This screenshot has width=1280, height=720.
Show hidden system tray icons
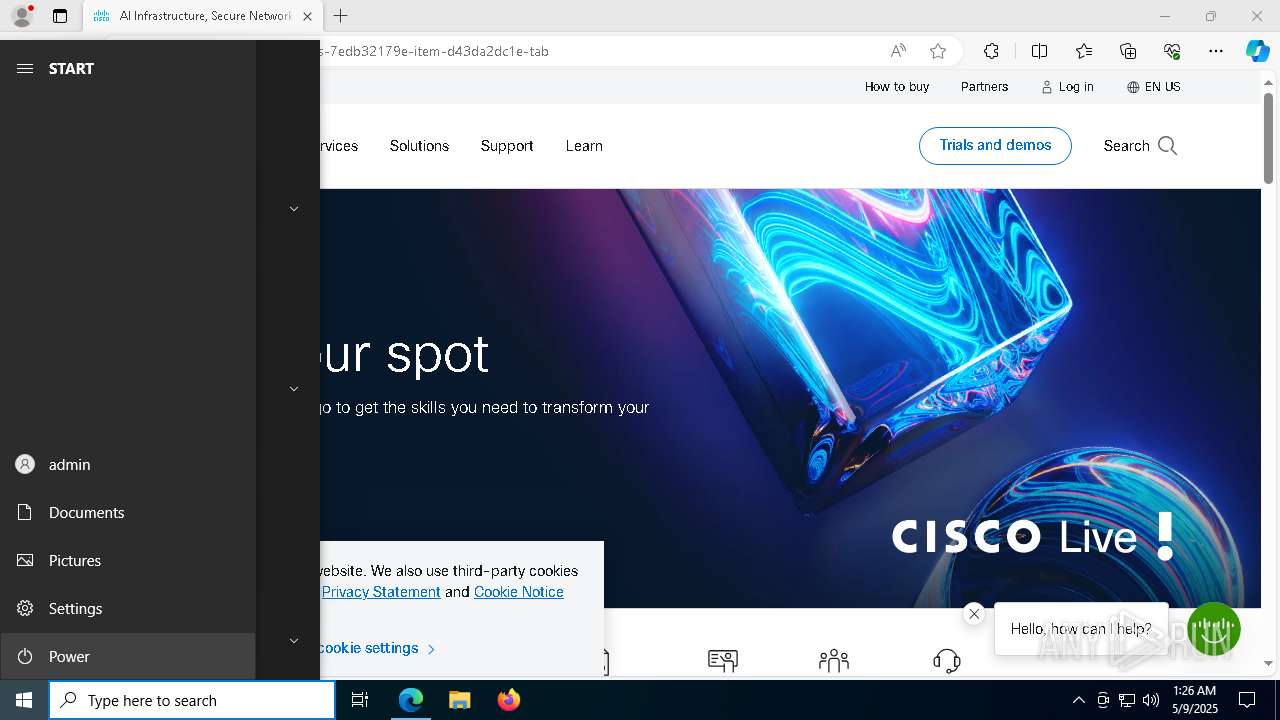(1078, 700)
